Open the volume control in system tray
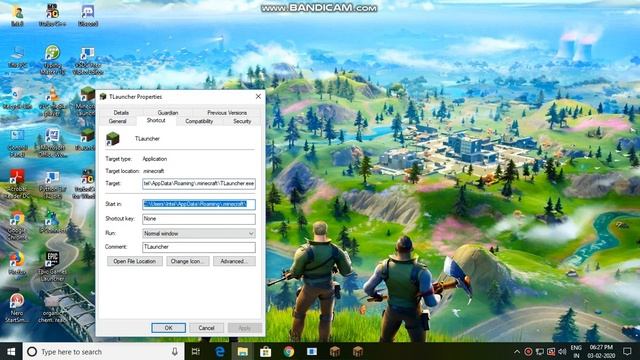The image size is (640, 360). coord(562,351)
